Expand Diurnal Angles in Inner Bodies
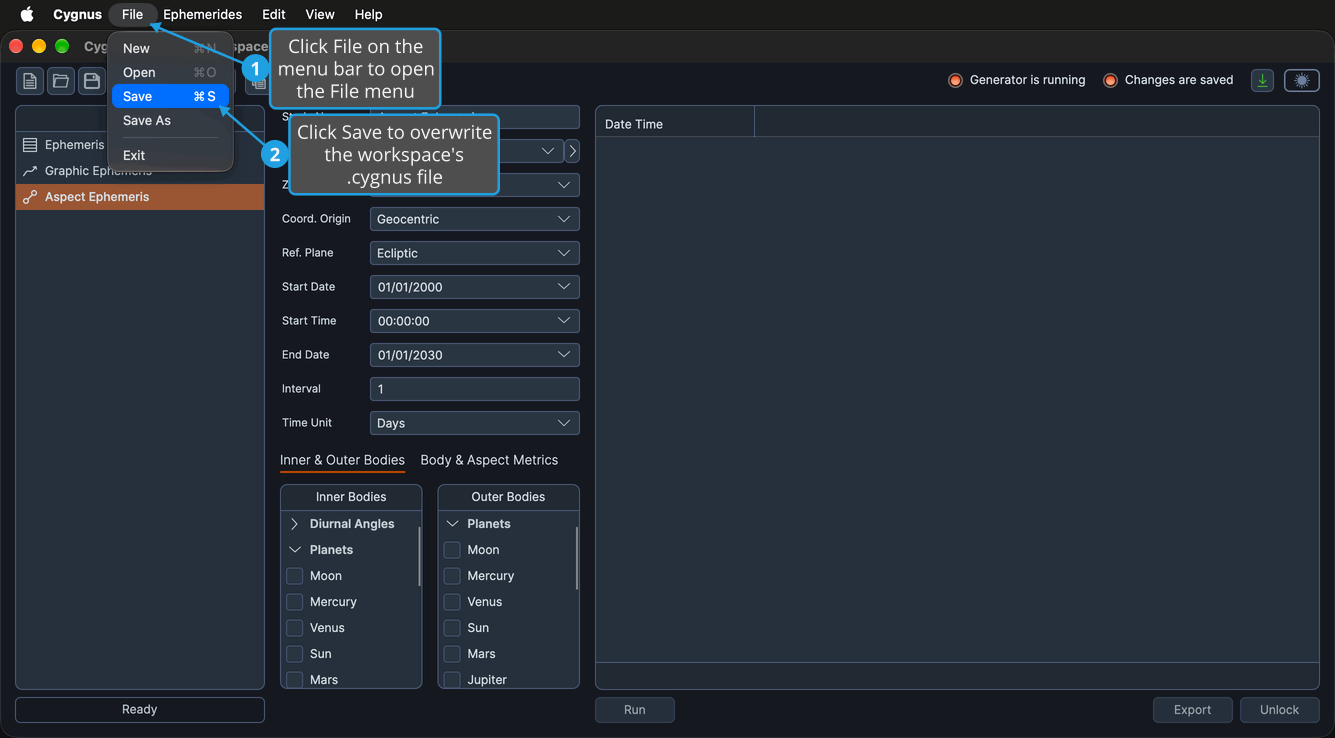This screenshot has height=738, width=1335. pos(295,524)
